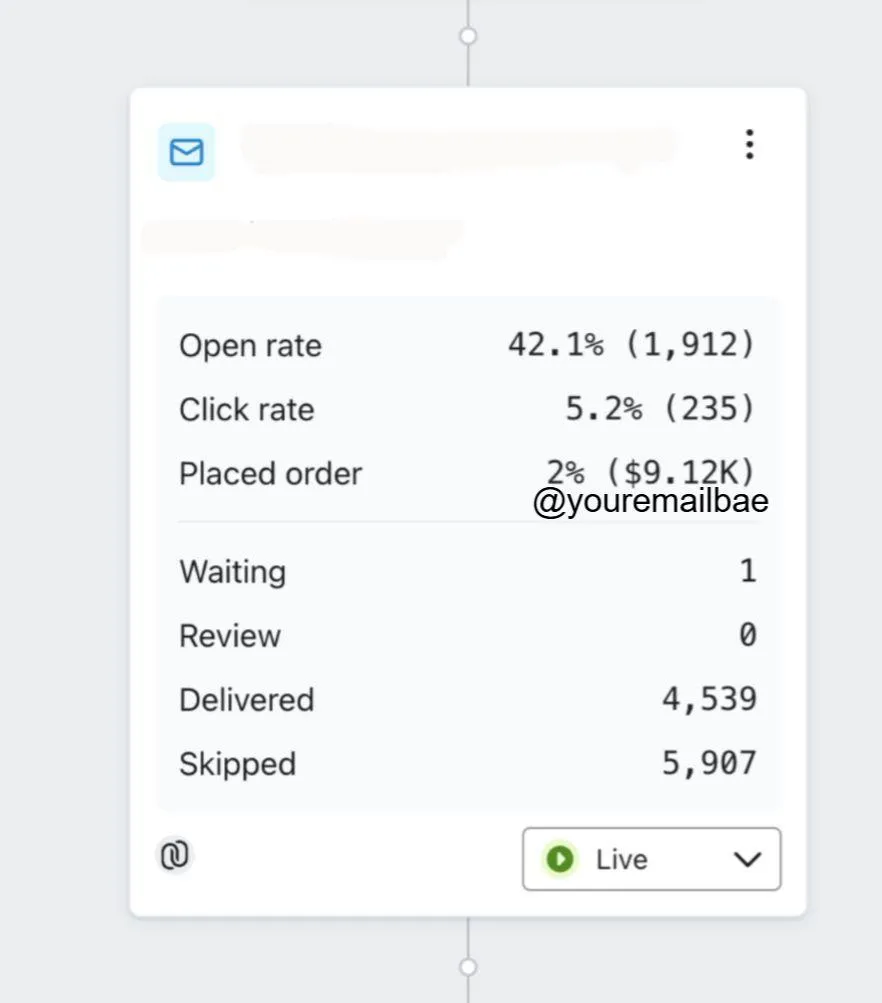Image resolution: width=882 pixels, height=1003 pixels.
Task: Click the green Live play status icon
Action: (x=560, y=858)
